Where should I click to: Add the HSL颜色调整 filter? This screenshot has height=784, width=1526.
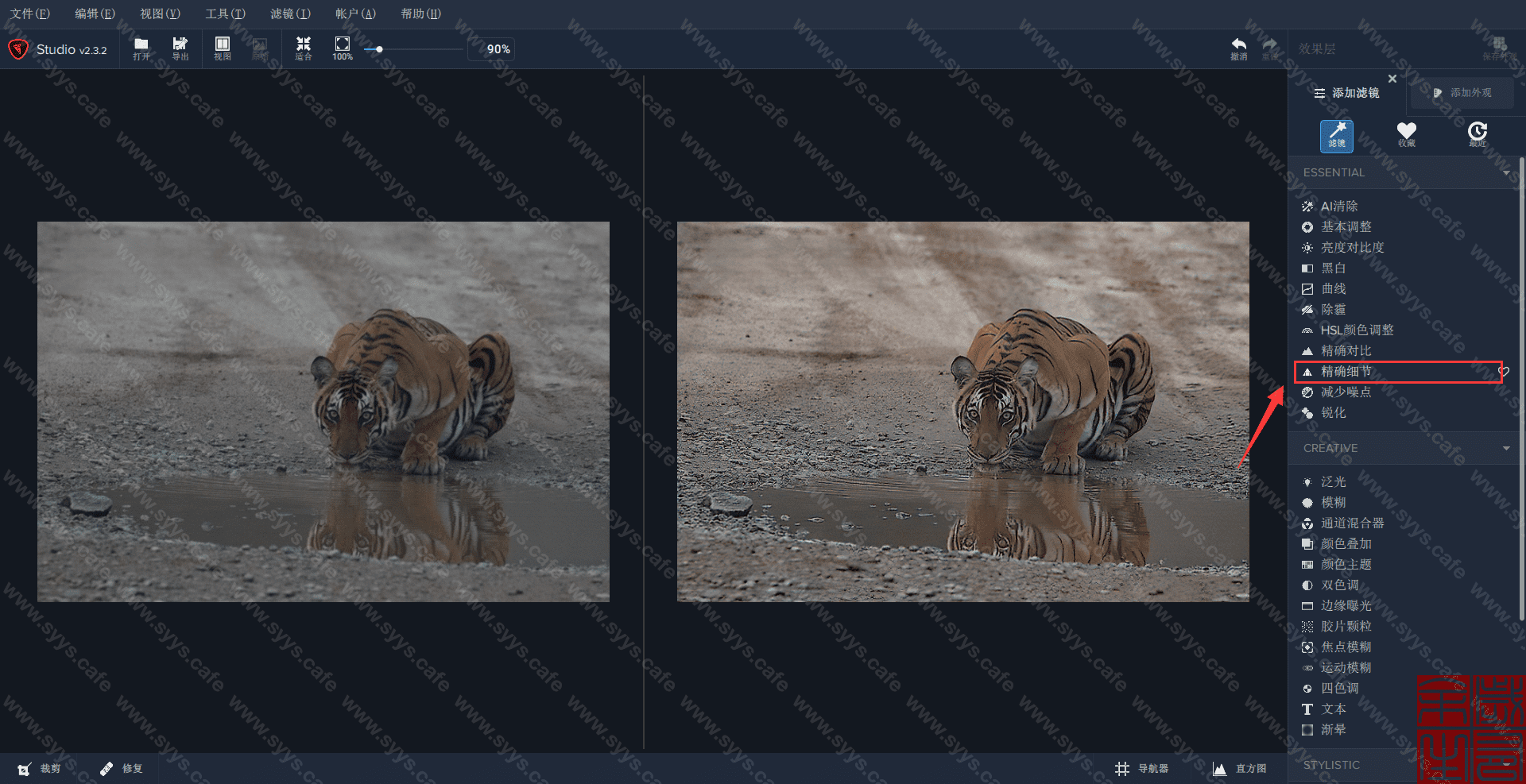pyautogui.click(x=1357, y=330)
